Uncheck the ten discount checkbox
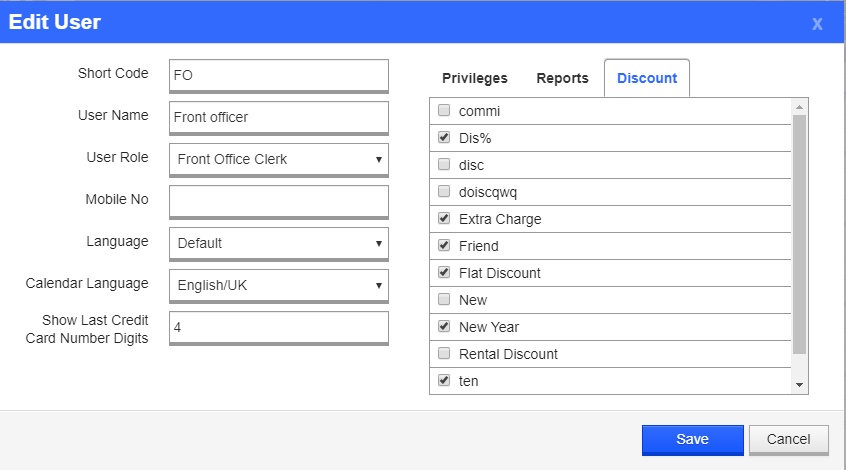The image size is (846, 470). 444,380
